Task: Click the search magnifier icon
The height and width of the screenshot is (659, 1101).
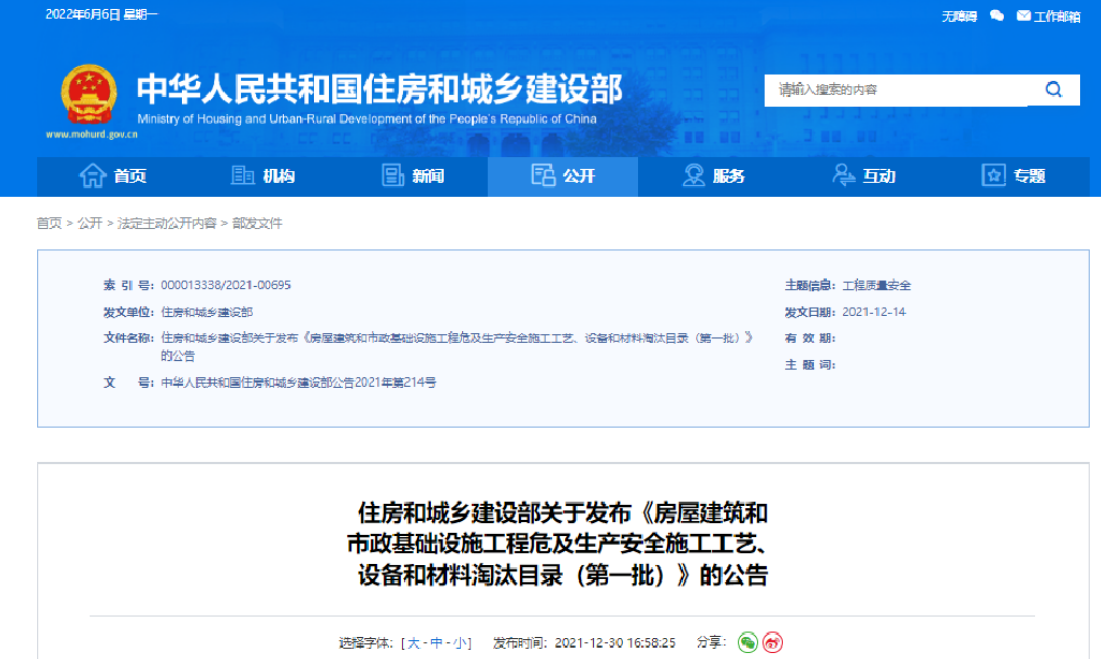Action: [1053, 90]
